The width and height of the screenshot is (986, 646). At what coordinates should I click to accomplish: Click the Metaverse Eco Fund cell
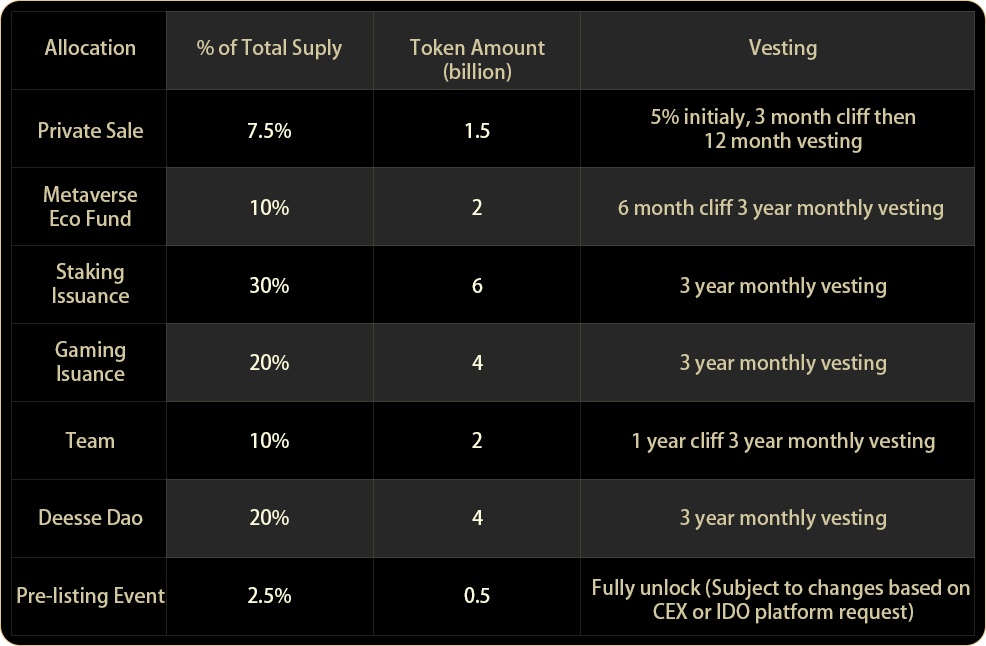[x=90, y=207]
